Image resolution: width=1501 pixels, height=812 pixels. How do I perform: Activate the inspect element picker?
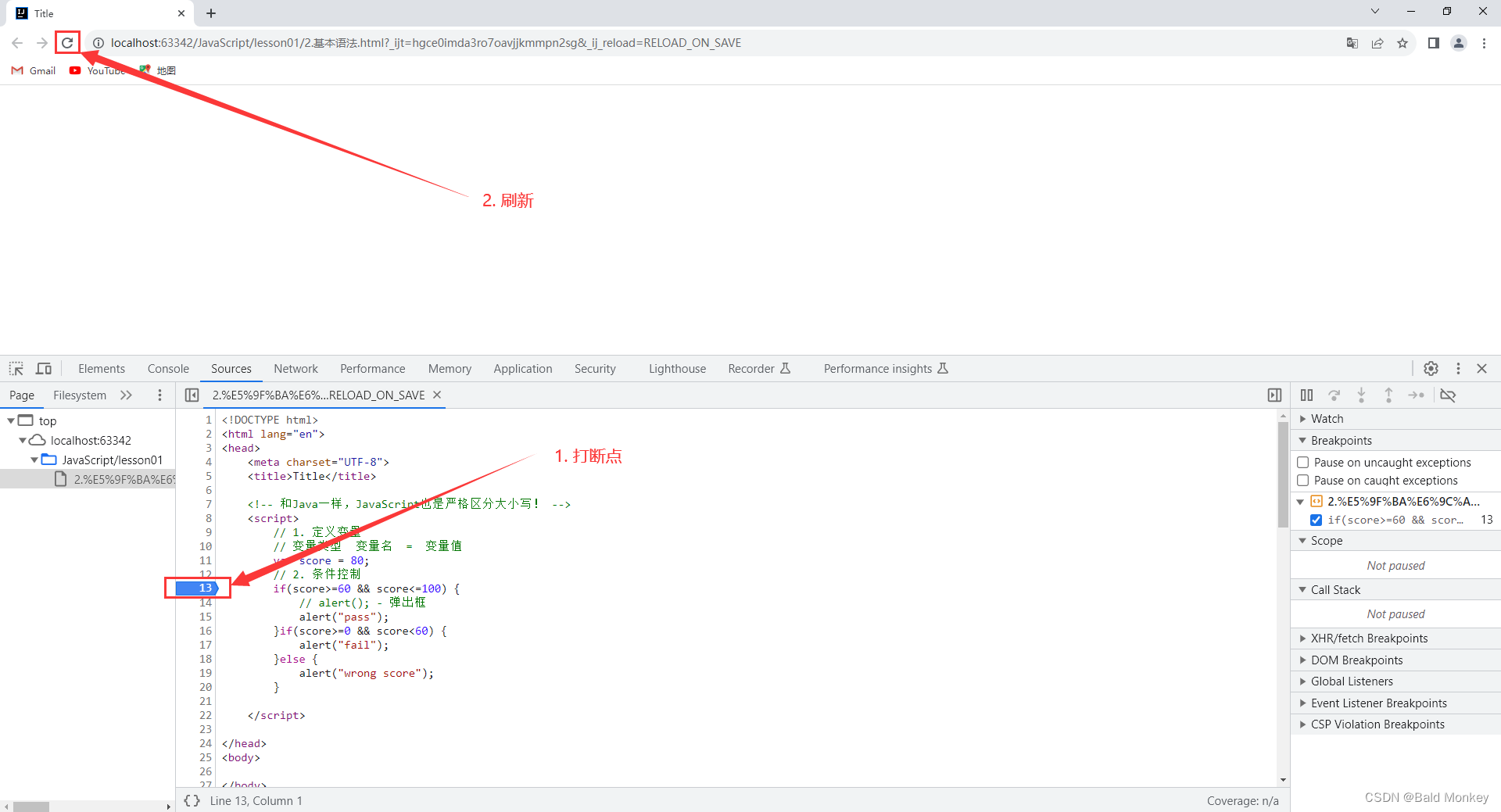(16, 368)
